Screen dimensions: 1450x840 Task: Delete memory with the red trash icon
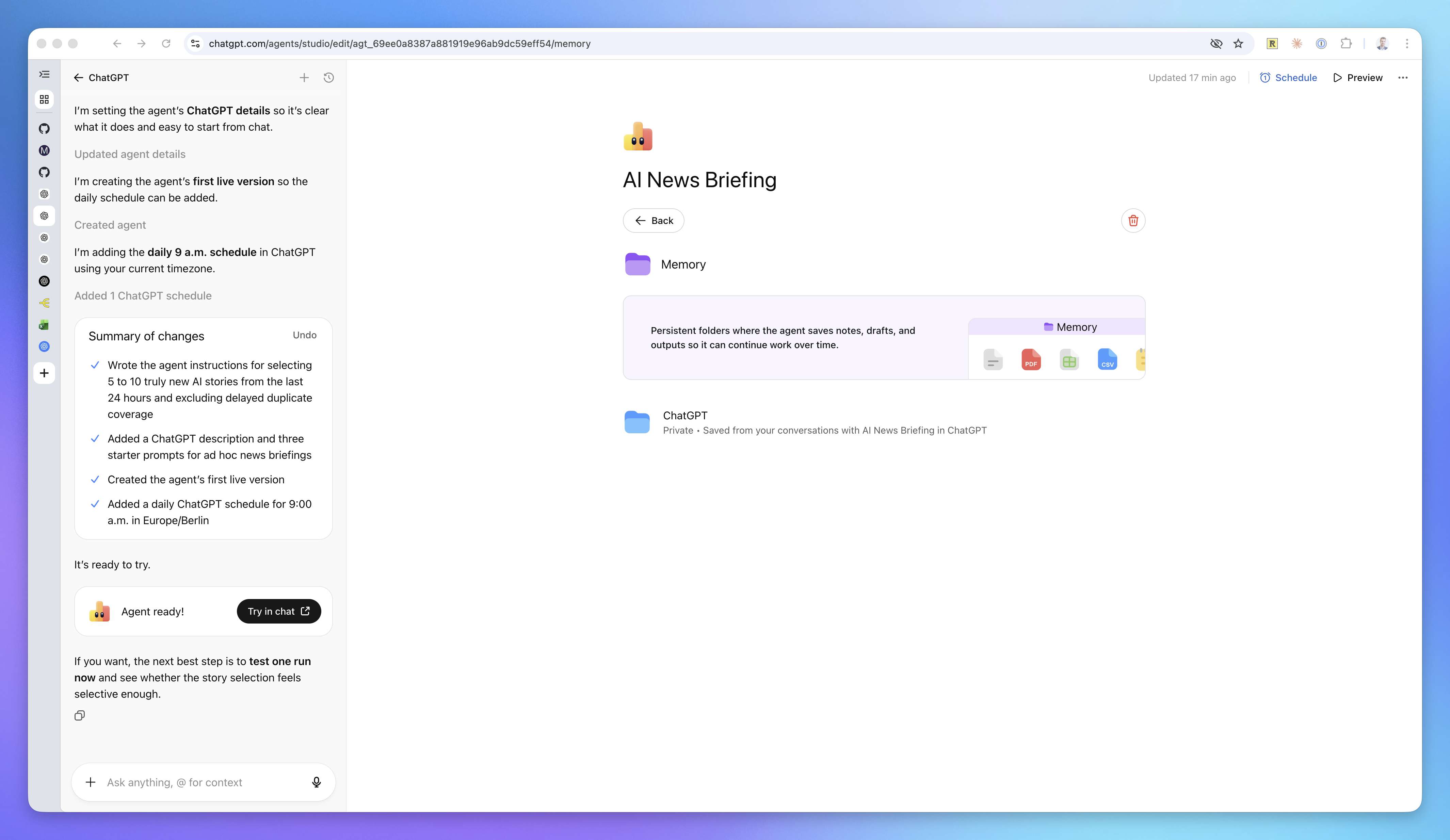pyautogui.click(x=1133, y=220)
